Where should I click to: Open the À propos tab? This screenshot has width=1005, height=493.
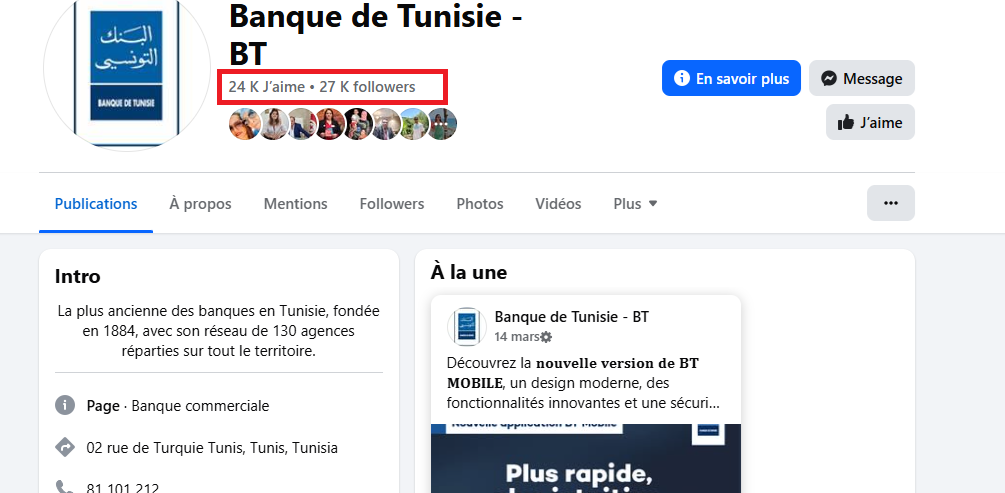pos(200,203)
